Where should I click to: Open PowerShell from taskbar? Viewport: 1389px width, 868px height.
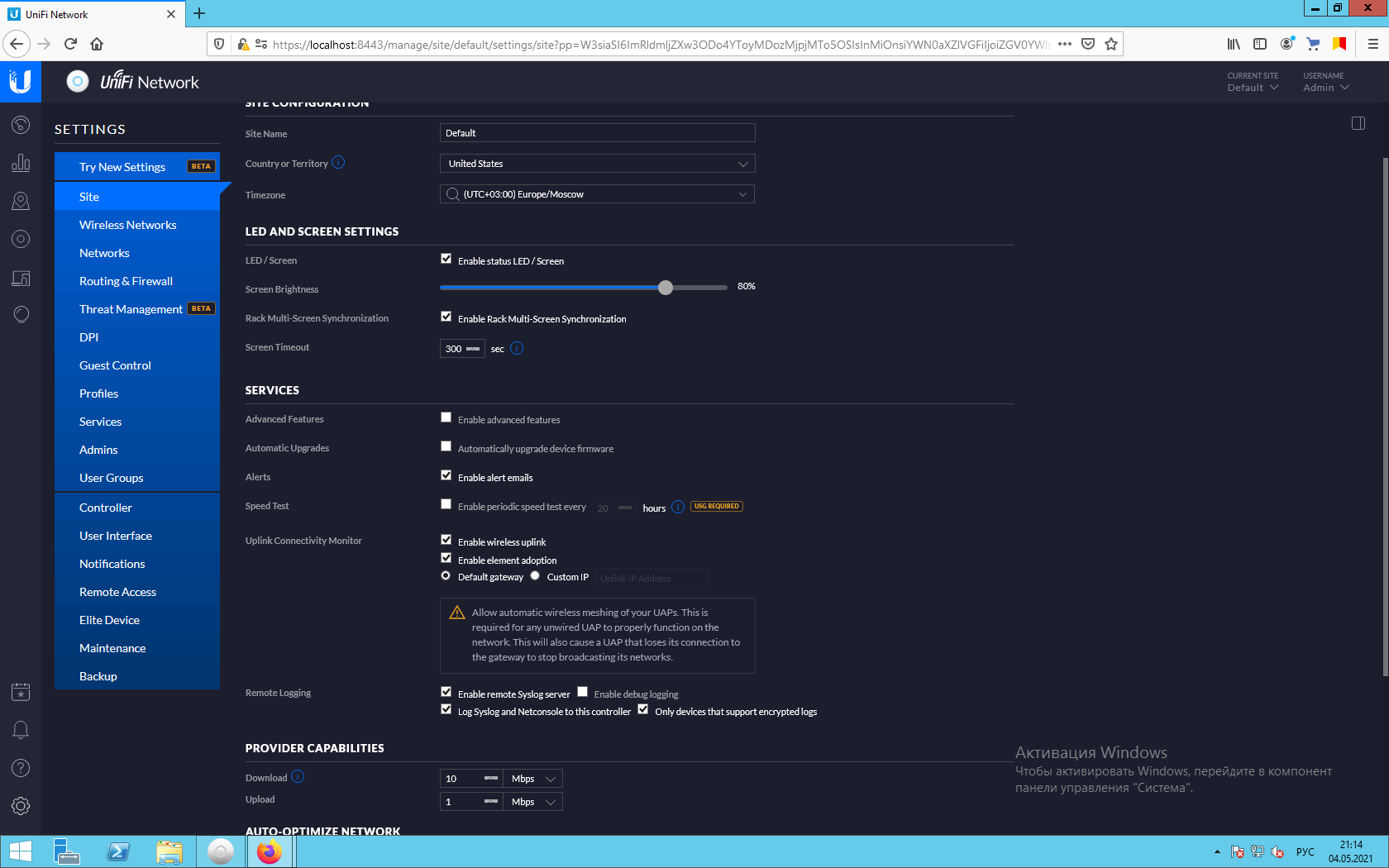click(118, 851)
